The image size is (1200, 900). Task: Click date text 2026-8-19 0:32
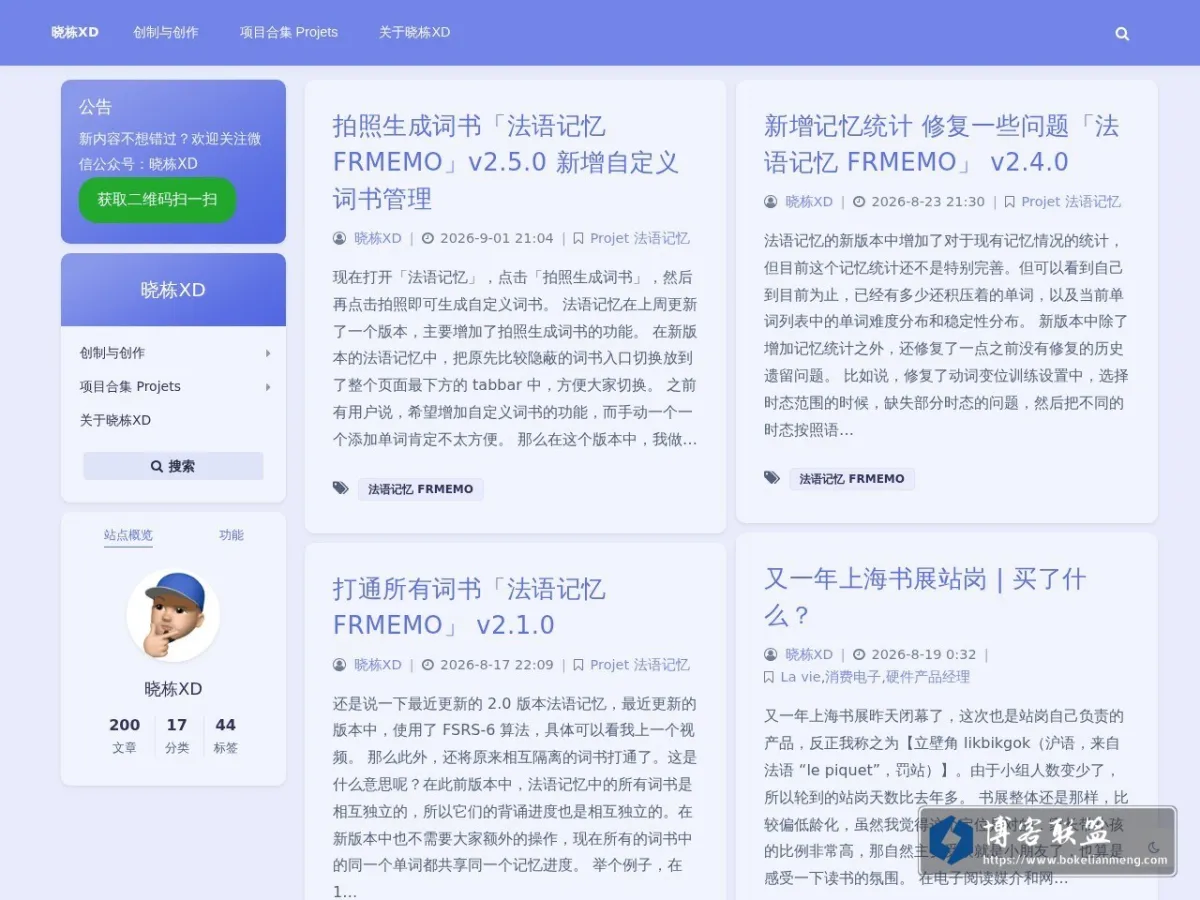pyautogui.click(x=924, y=654)
